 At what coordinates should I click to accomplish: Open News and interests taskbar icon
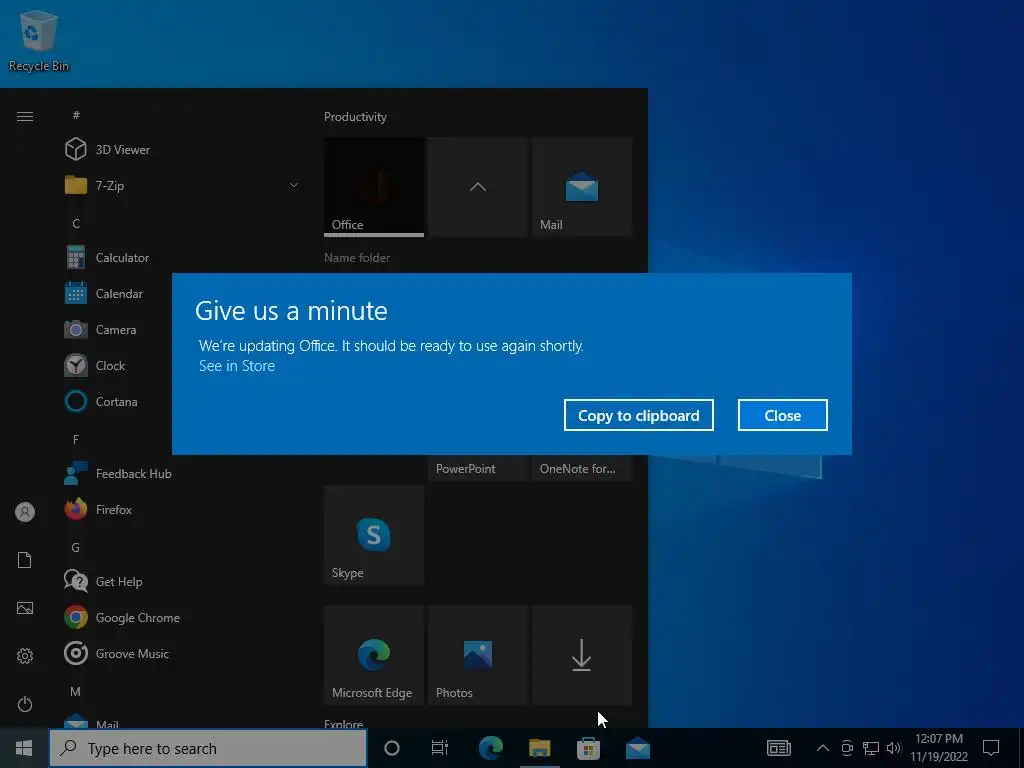pyautogui.click(x=778, y=748)
